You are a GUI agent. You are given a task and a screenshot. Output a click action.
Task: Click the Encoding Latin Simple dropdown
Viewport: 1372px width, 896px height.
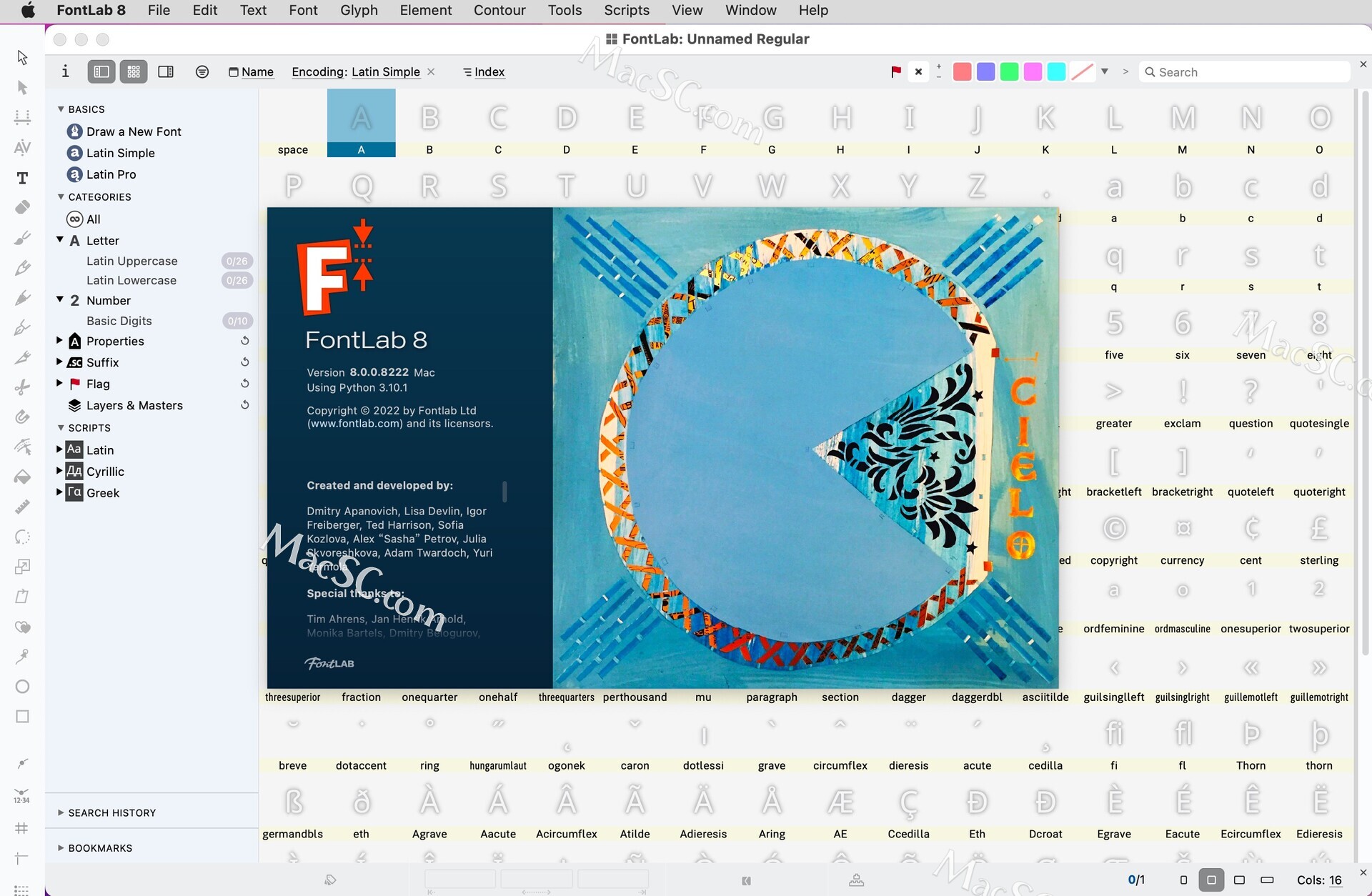pos(356,72)
